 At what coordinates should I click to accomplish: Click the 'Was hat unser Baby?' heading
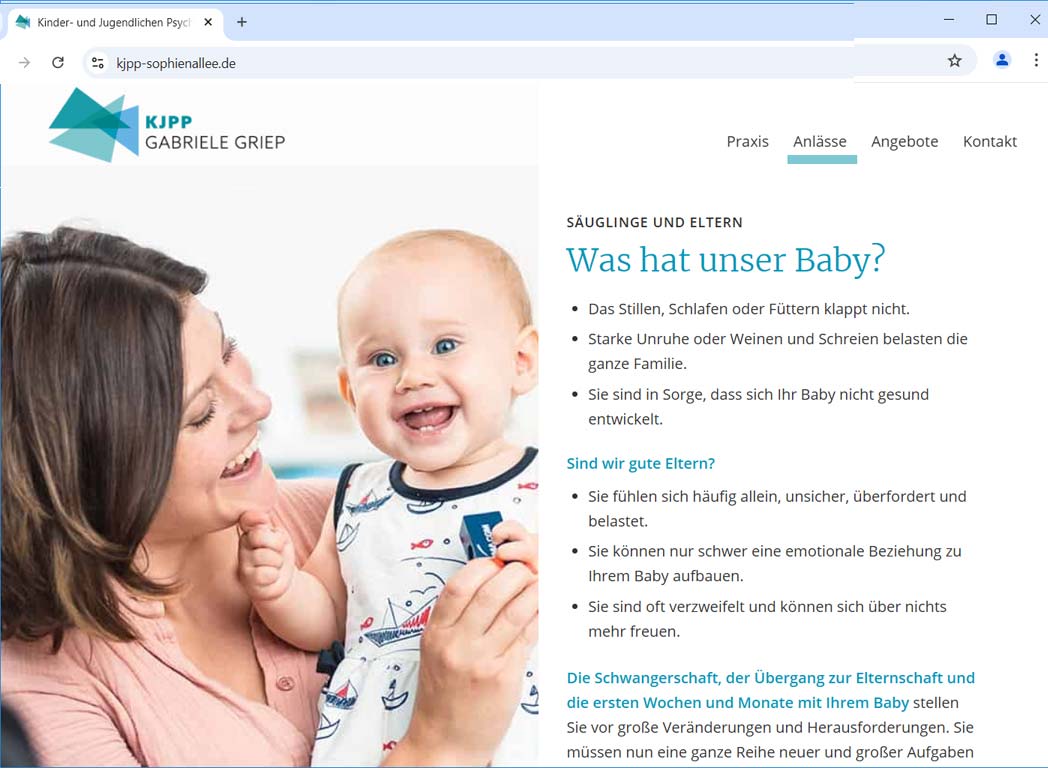[726, 260]
